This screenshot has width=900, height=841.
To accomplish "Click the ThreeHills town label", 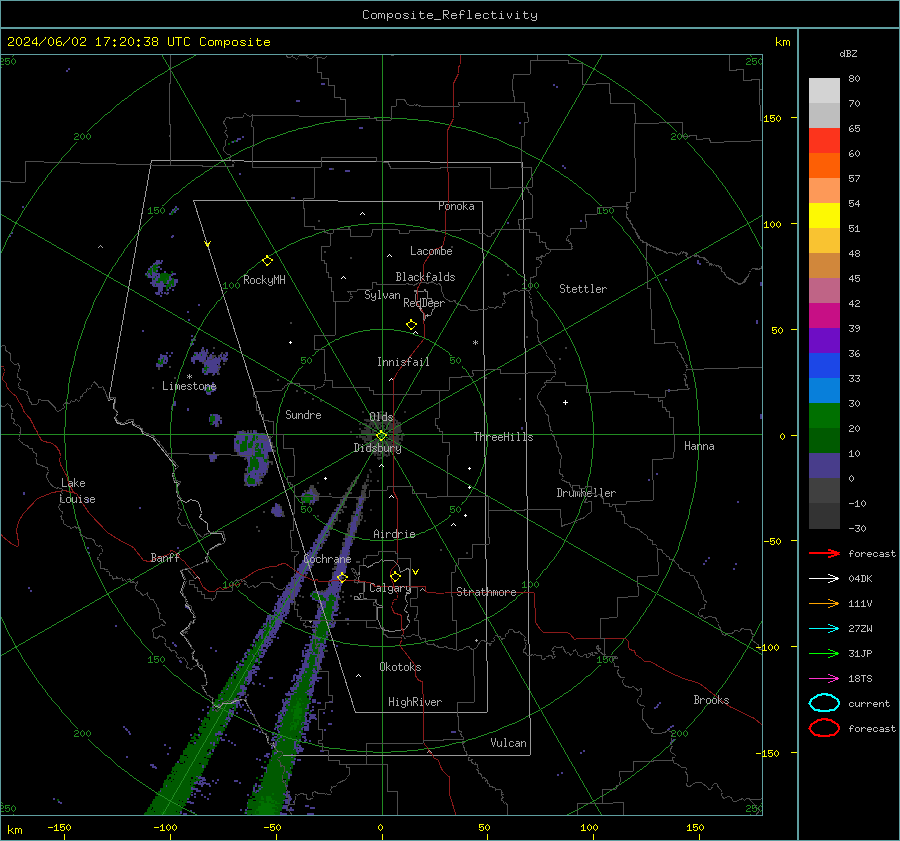I will pyautogui.click(x=503, y=437).
